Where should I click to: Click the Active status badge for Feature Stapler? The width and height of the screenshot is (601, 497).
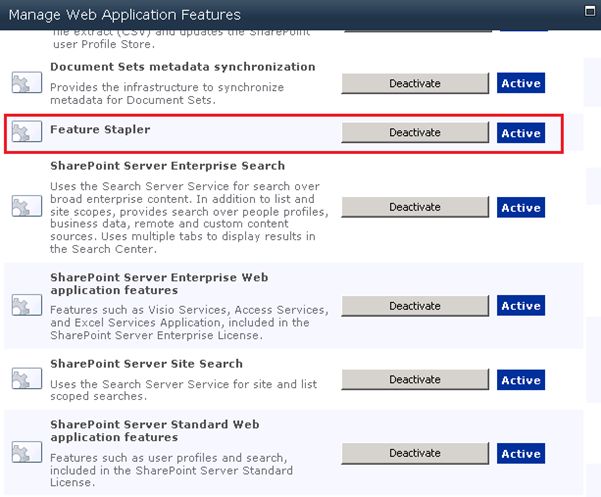point(521,133)
